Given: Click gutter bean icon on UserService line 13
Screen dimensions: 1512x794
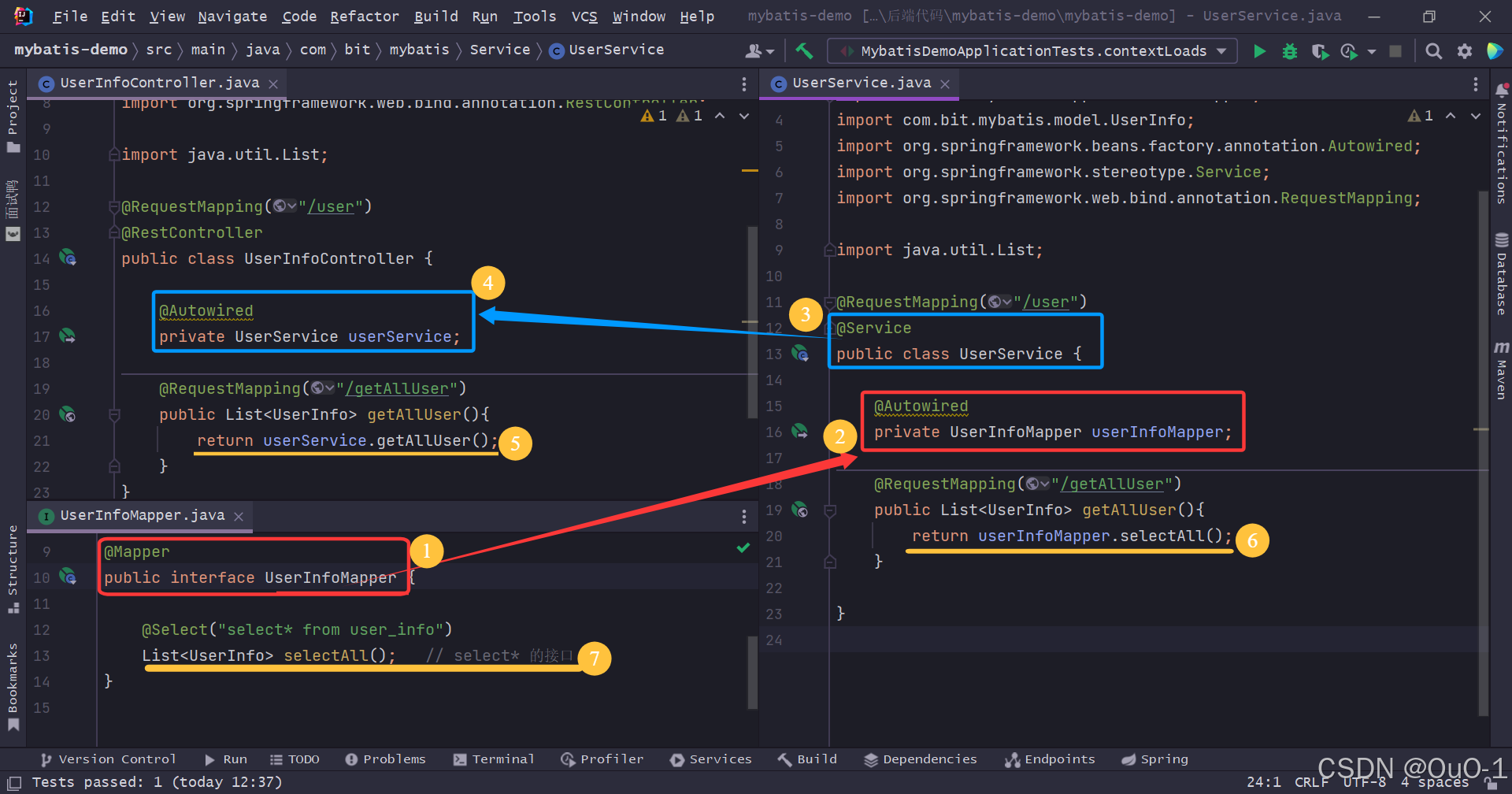Looking at the screenshot, I should pyautogui.click(x=800, y=354).
